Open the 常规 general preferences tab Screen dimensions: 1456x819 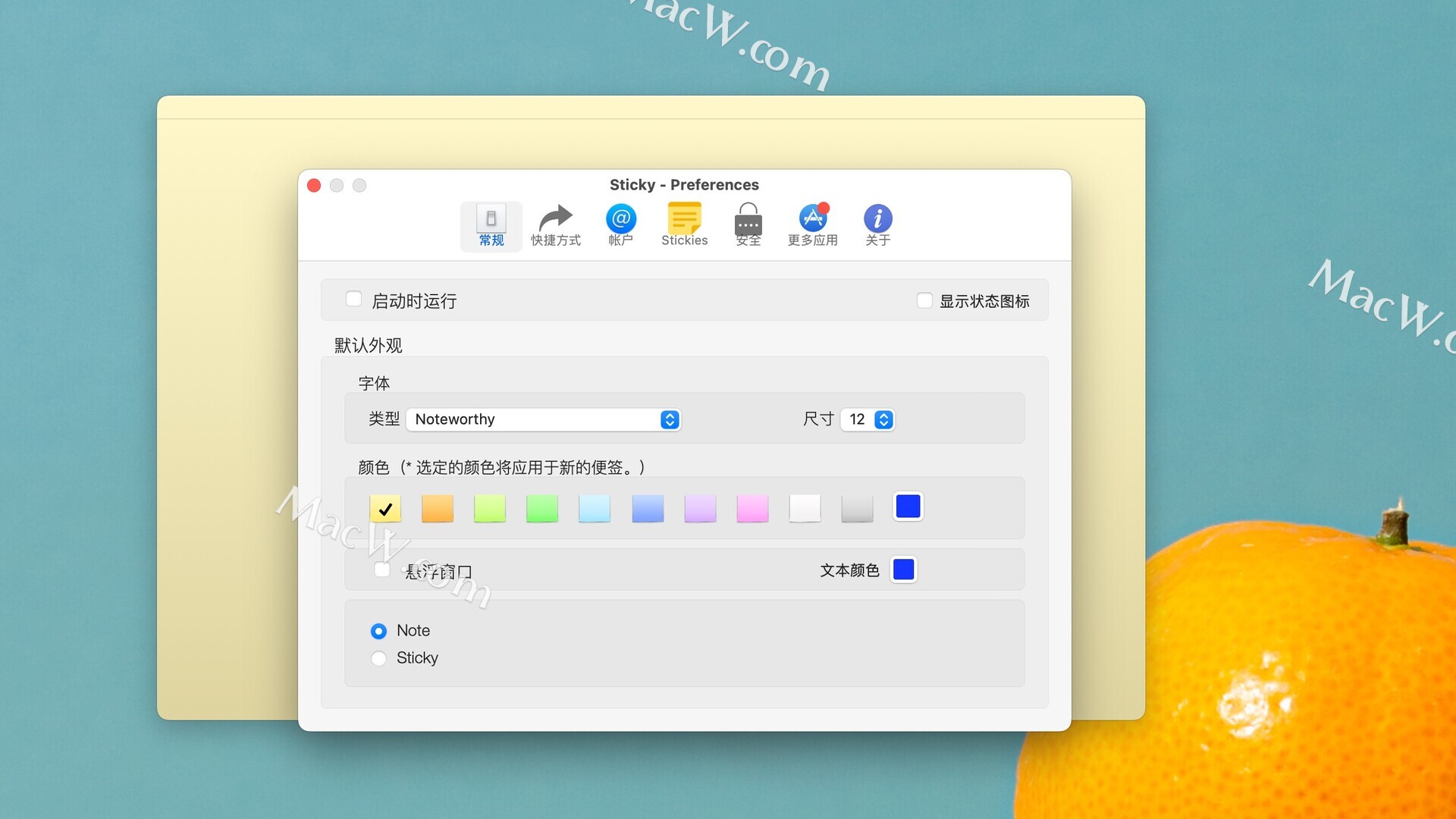(491, 226)
